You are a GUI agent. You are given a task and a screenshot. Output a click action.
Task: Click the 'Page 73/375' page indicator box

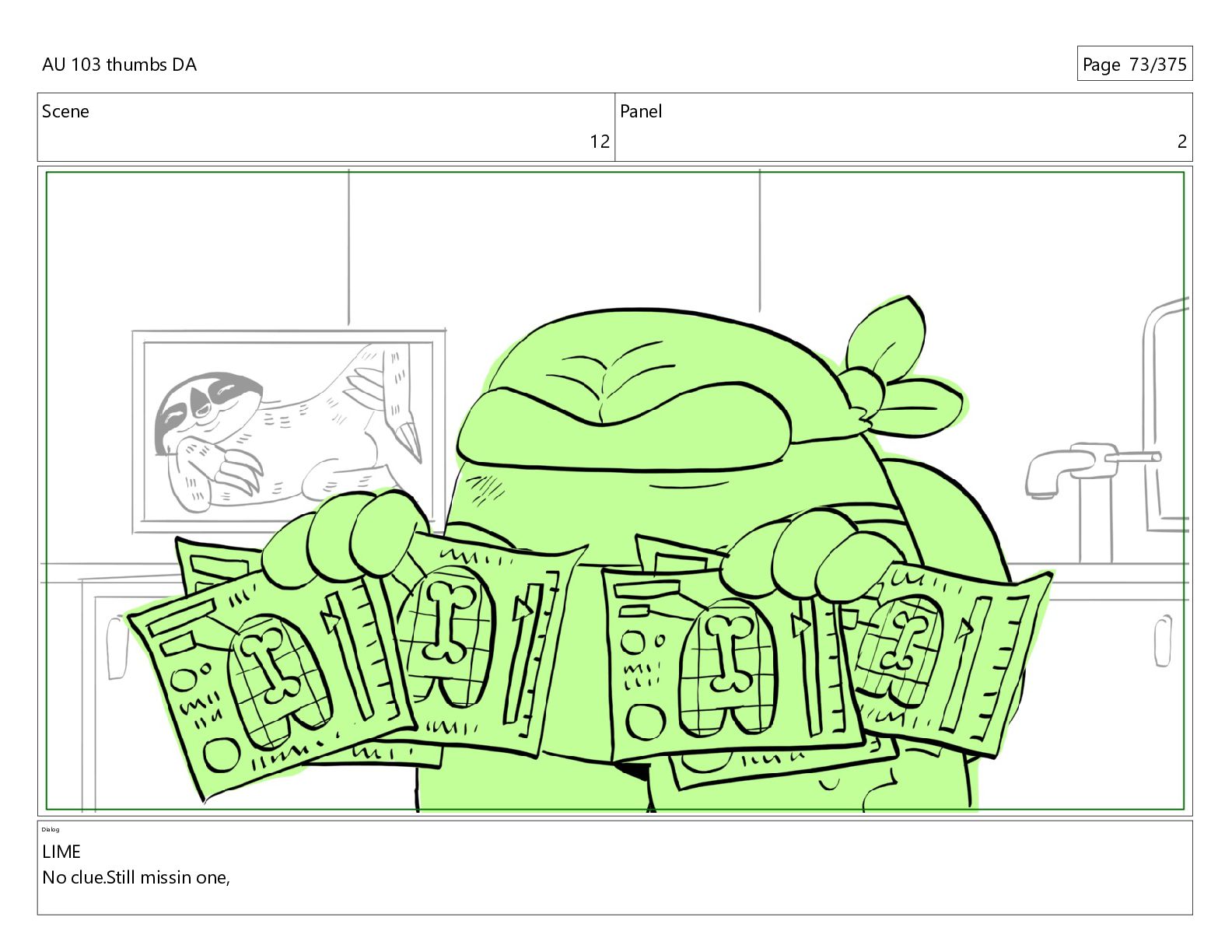point(1134,64)
